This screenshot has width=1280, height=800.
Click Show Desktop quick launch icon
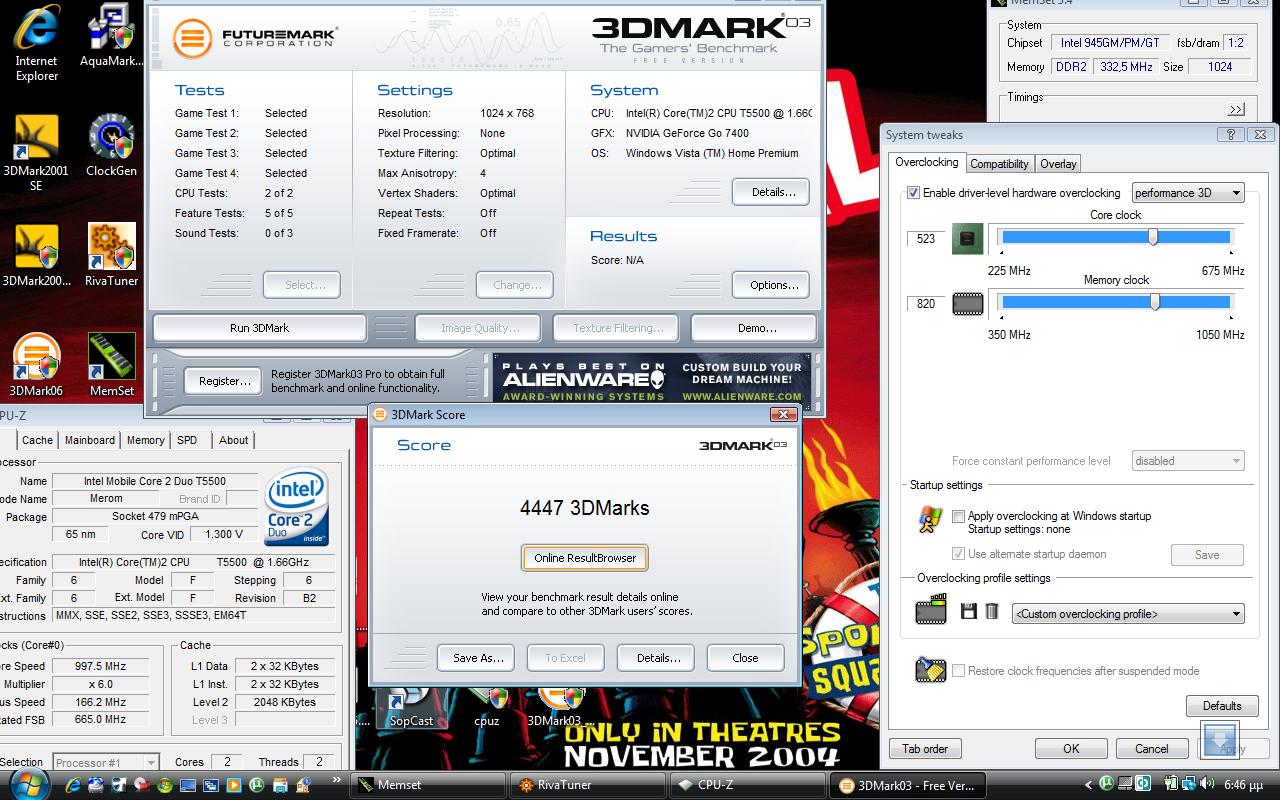click(188, 785)
